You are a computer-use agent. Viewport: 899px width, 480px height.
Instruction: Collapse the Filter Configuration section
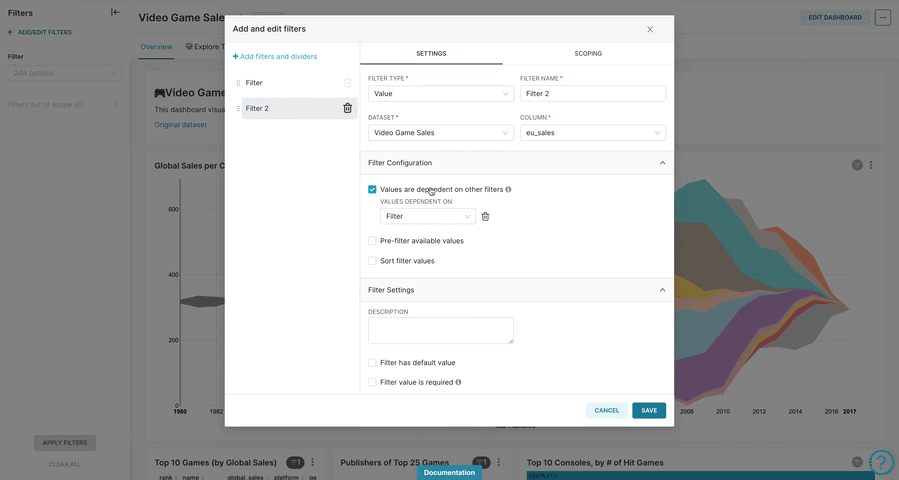tap(661, 163)
